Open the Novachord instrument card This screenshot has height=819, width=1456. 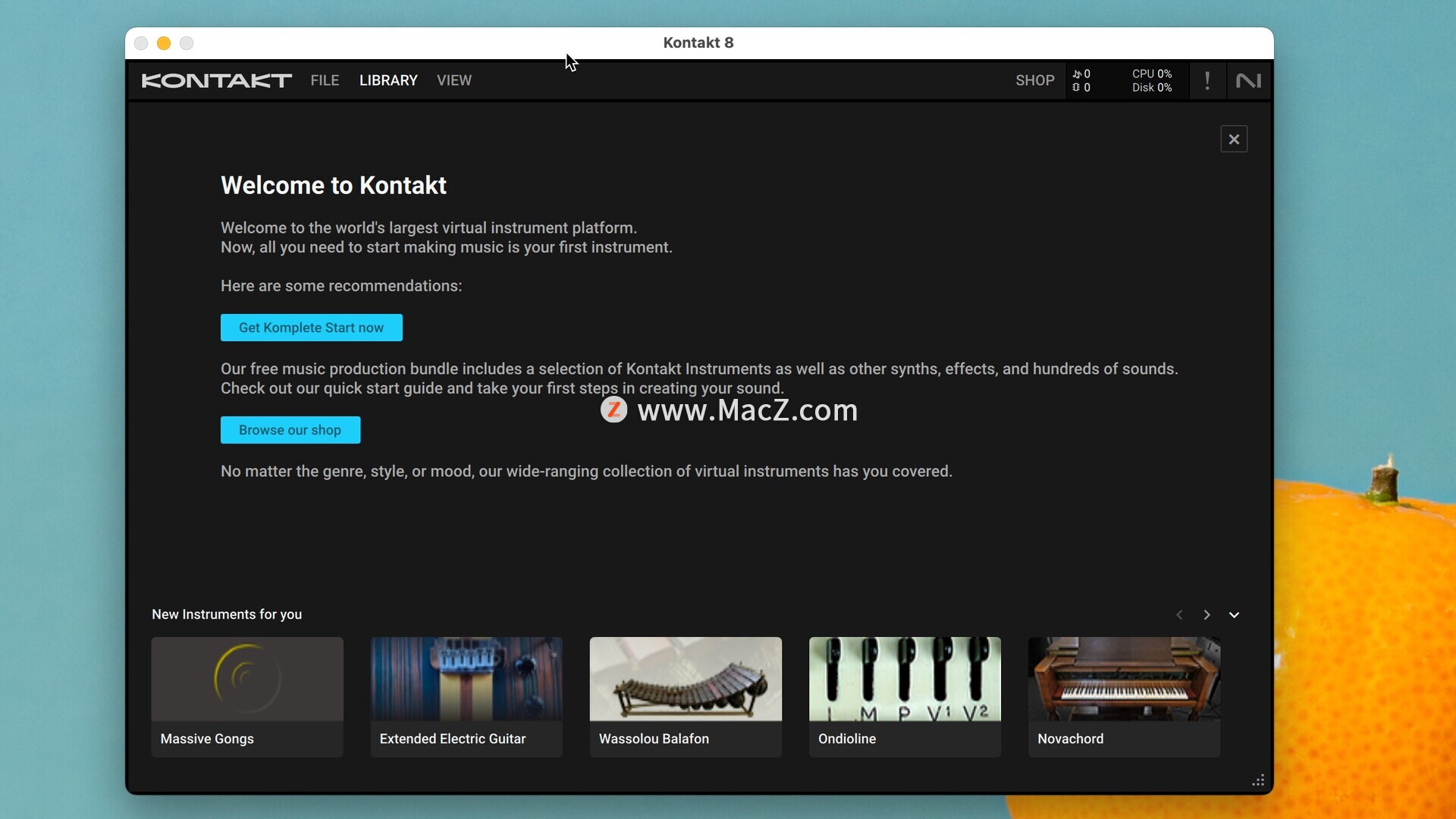[x=1124, y=697]
